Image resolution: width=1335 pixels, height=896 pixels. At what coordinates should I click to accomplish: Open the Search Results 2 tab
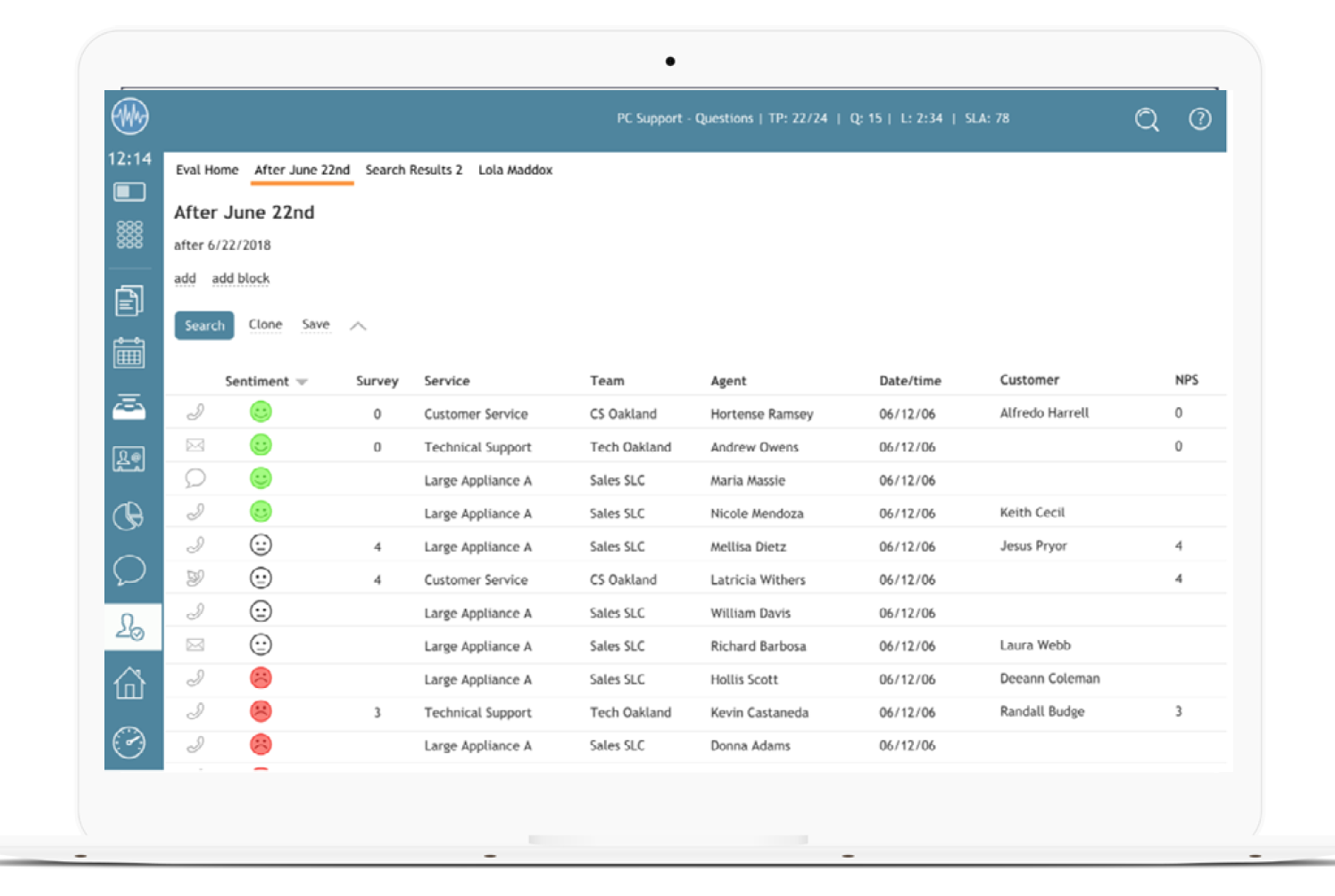coord(414,170)
